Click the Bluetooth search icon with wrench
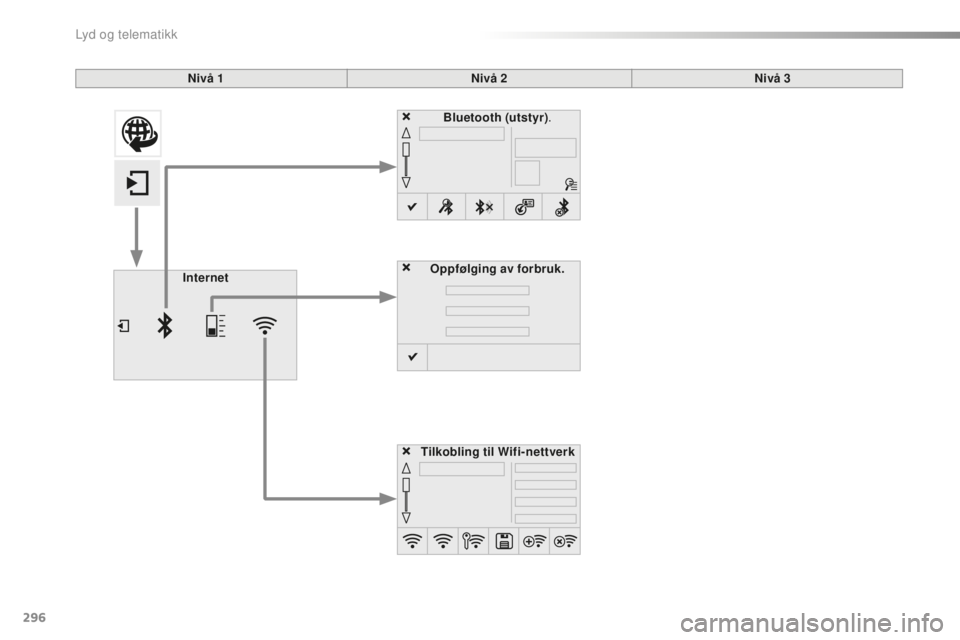 [445, 208]
